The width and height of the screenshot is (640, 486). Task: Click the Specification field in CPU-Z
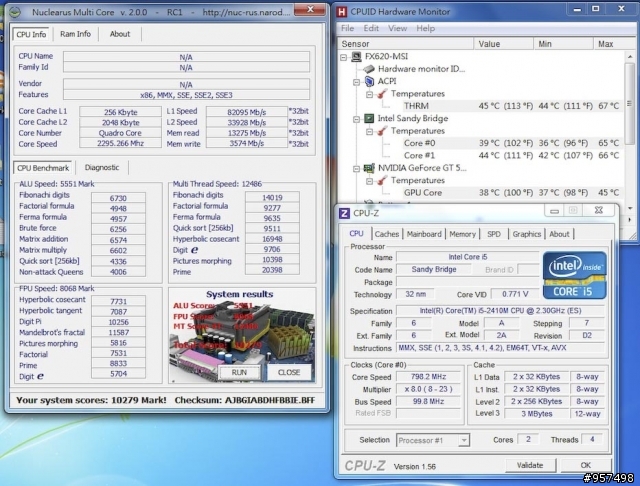click(x=500, y=311)
